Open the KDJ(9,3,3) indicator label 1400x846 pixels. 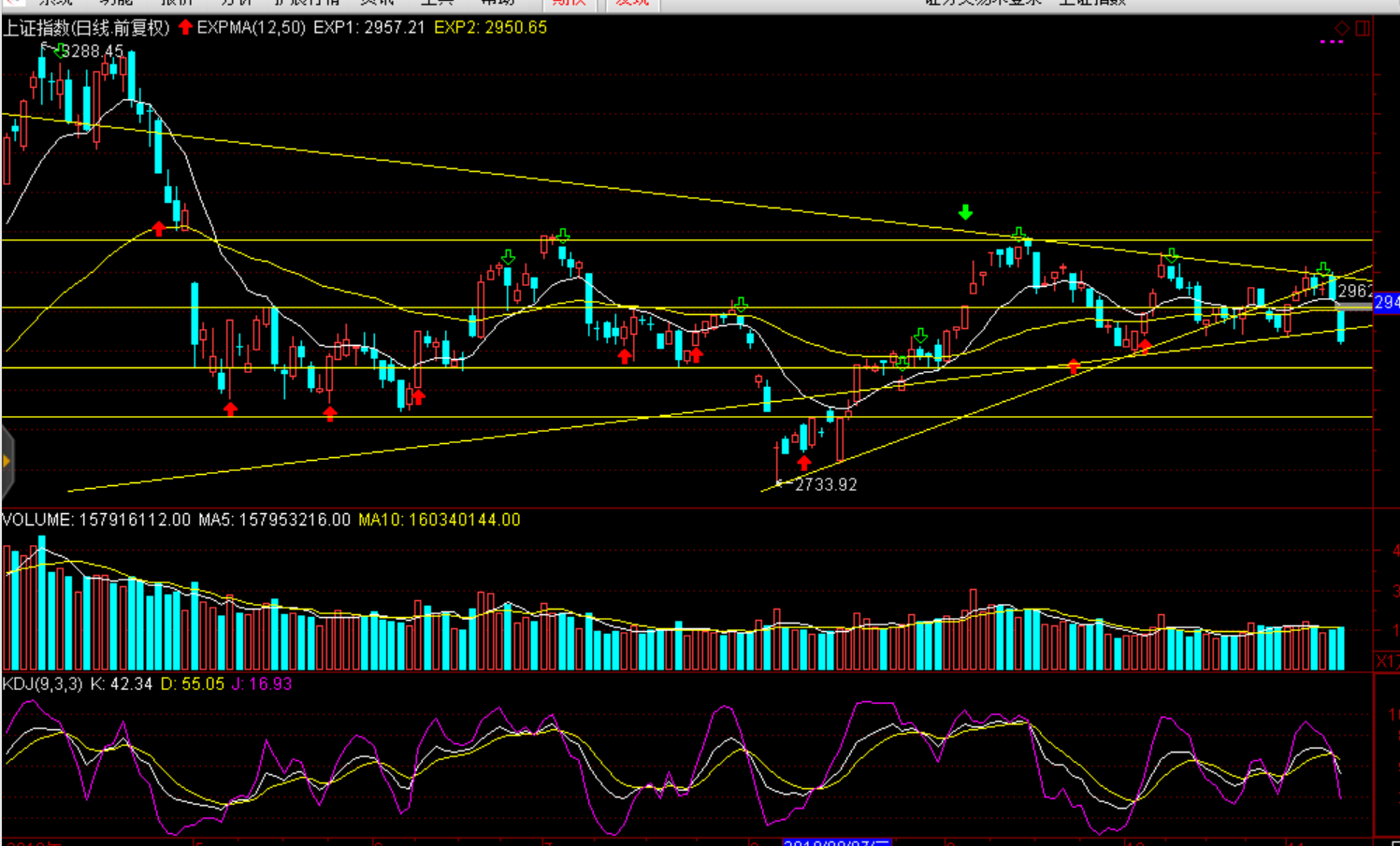(42, 684)
